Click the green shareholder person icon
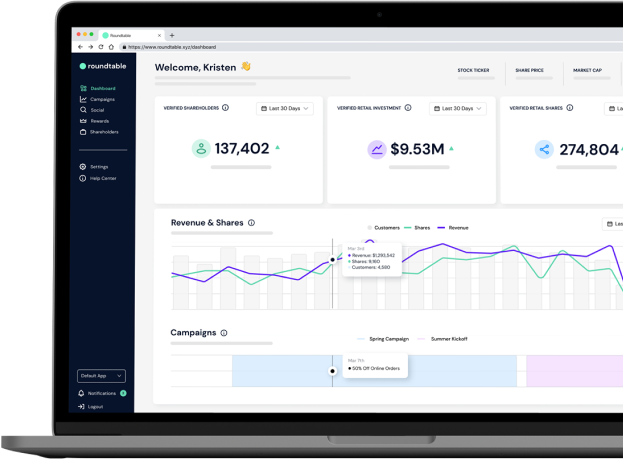 tap(201, 149)
